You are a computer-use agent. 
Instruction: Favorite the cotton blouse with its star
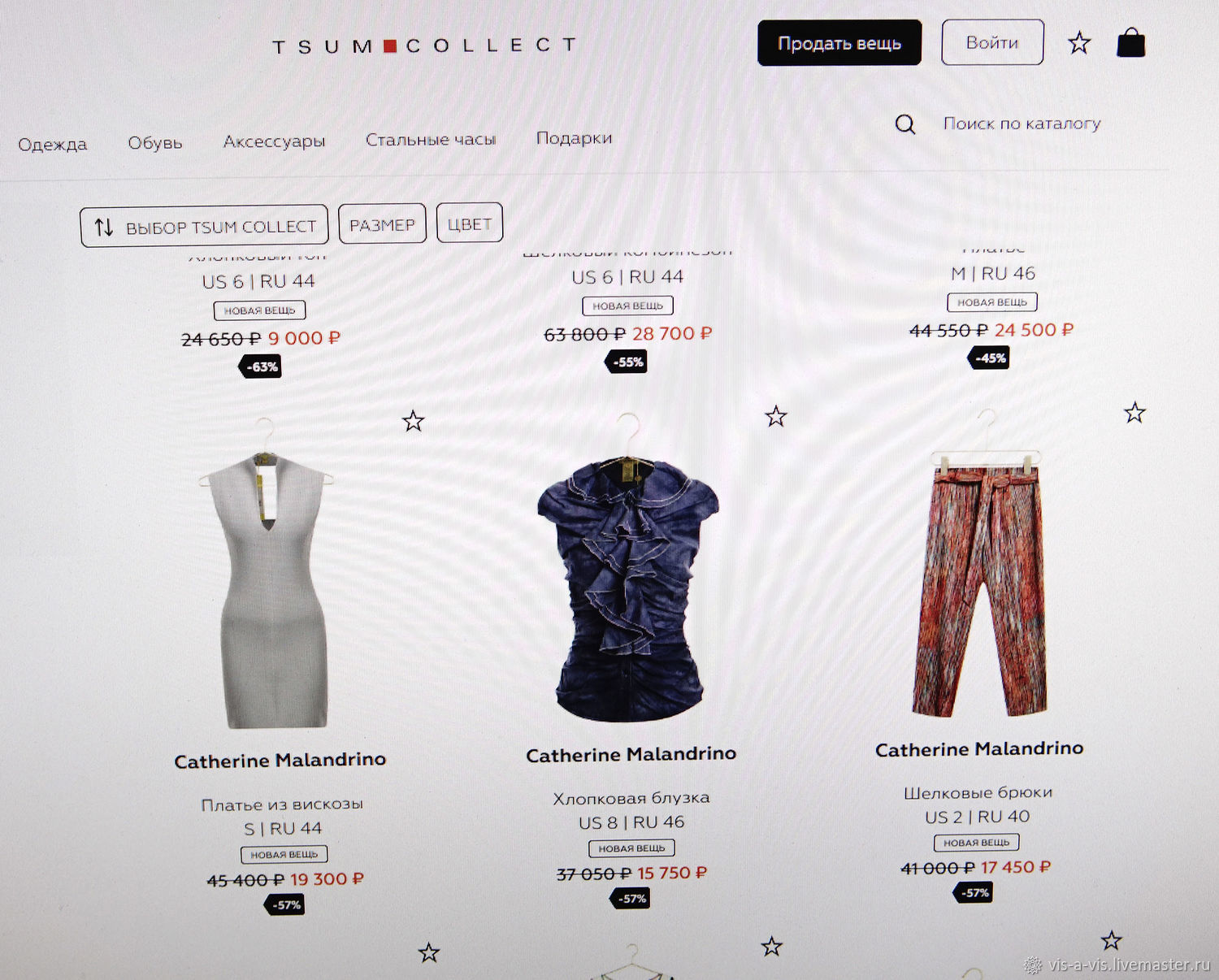(x=776, y=417)
